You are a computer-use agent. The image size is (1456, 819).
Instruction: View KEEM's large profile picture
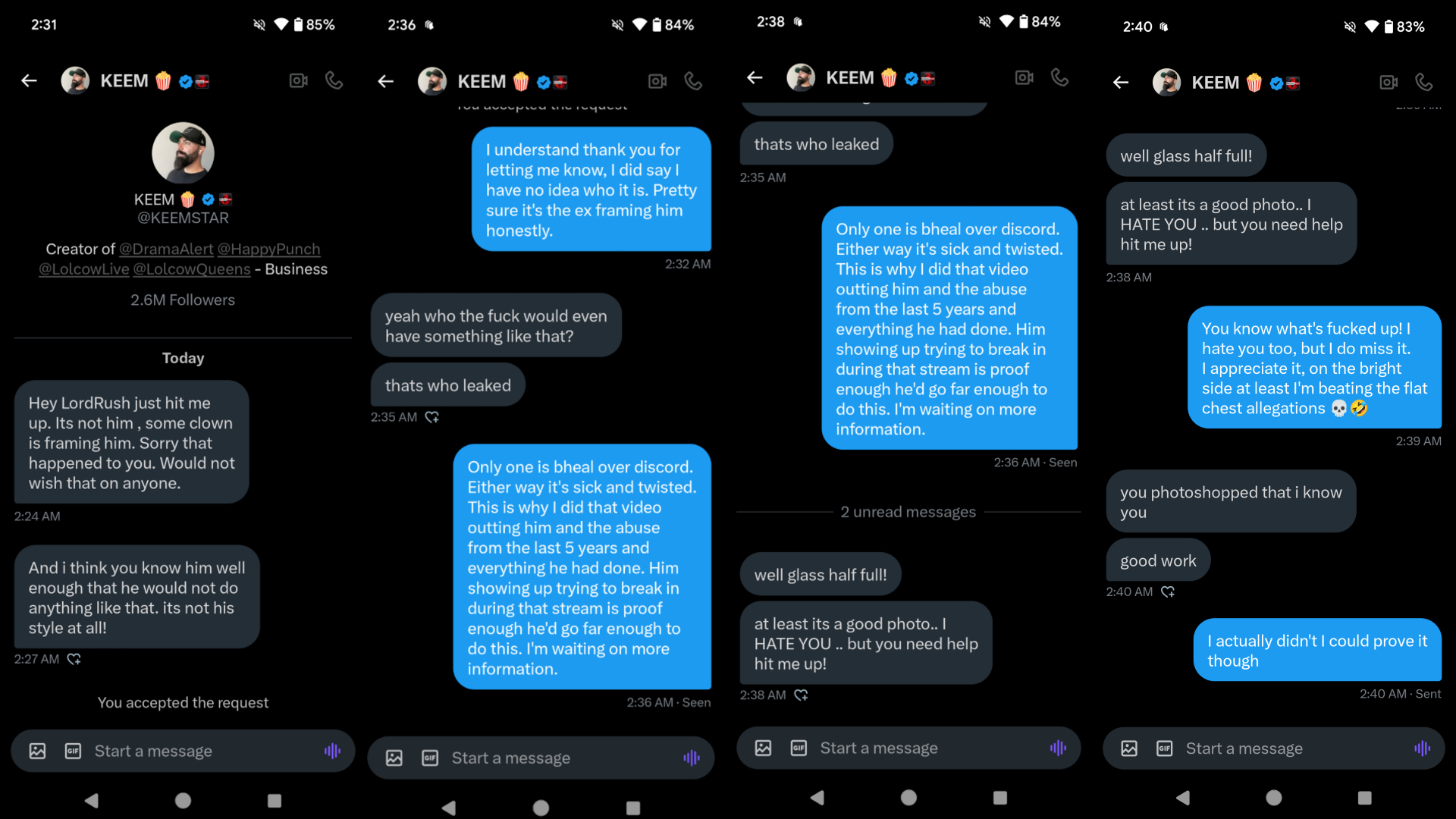pyautogui.click(x=183, y=152)
